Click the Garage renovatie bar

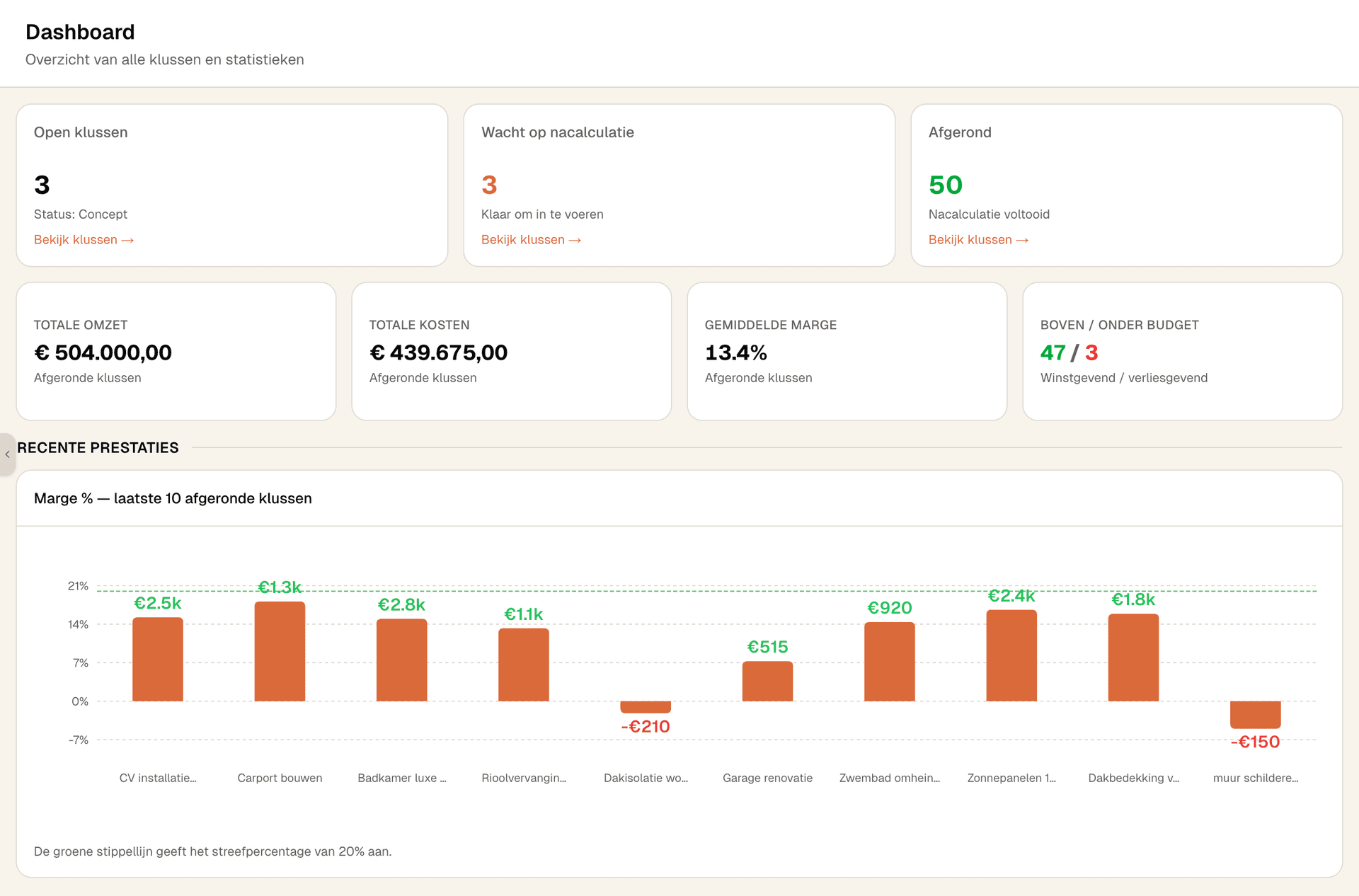coord(767,682)
